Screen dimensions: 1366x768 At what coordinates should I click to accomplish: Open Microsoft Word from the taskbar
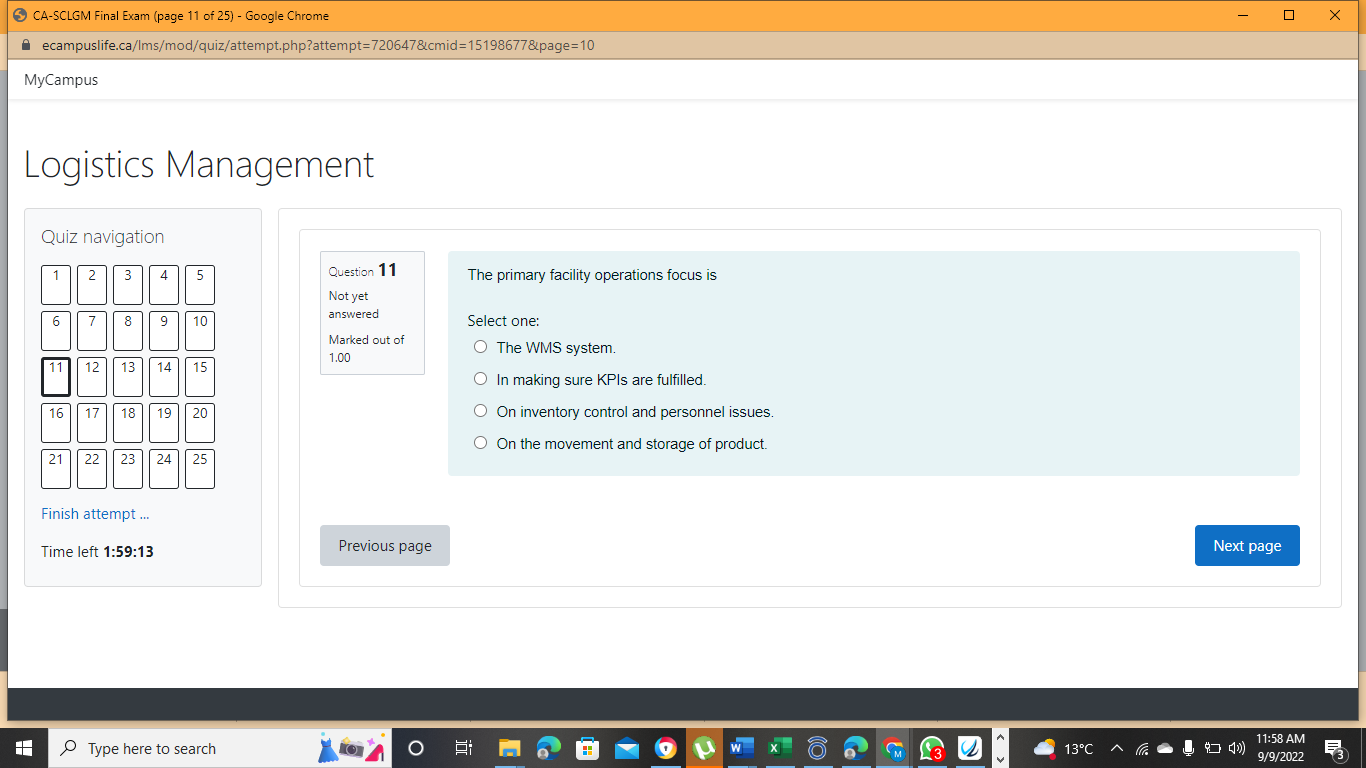pyautogui.click(x=741, y=747)
